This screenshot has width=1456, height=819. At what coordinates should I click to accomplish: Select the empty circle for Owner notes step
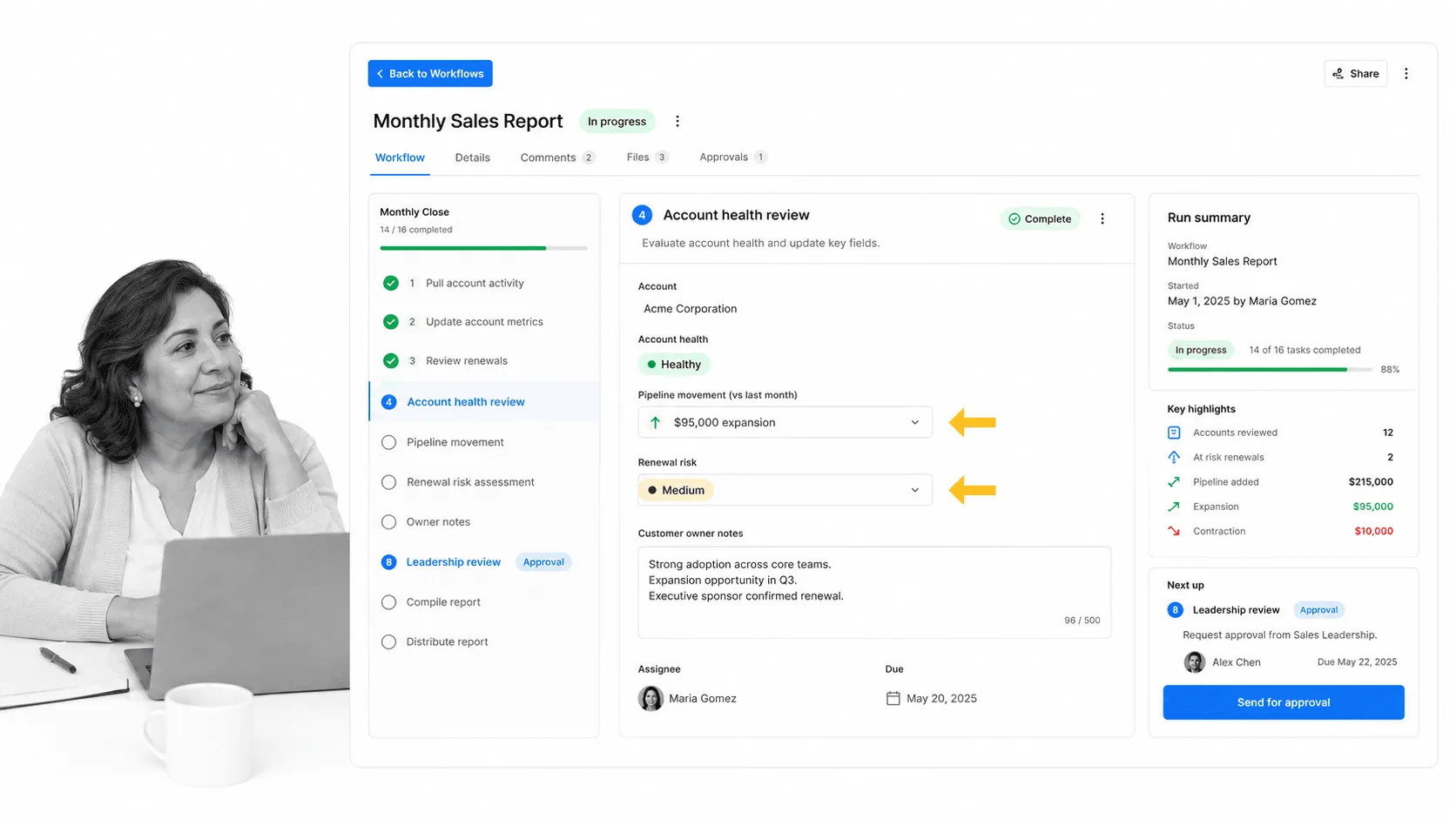(x=389, y=522)
